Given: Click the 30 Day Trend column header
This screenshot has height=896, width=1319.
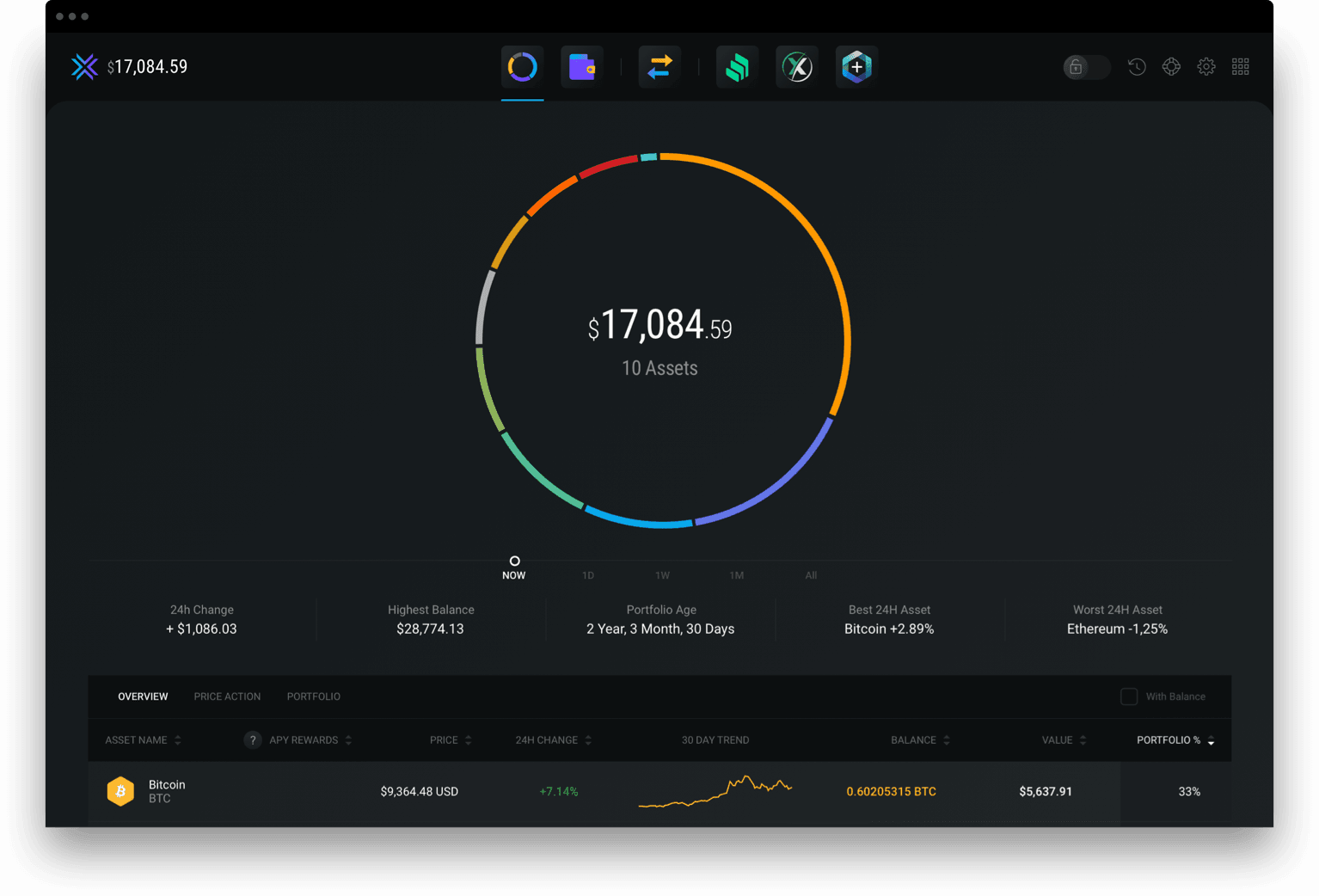Looking at the screenshot, I should coord(715,740).
